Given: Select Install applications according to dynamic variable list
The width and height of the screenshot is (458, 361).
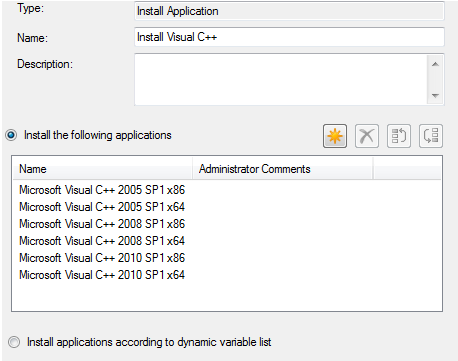Looking at the screenshot, I should click(14, 342).
